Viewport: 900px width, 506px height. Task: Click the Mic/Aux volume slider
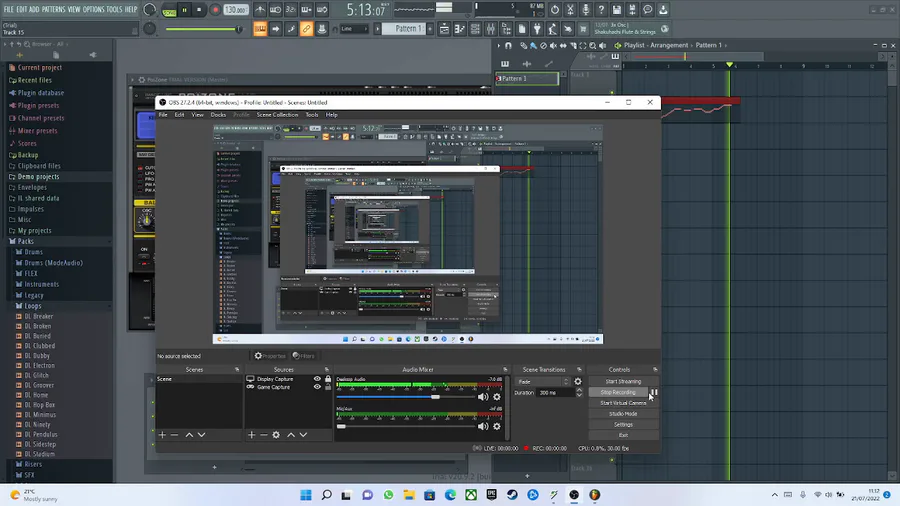405,426
